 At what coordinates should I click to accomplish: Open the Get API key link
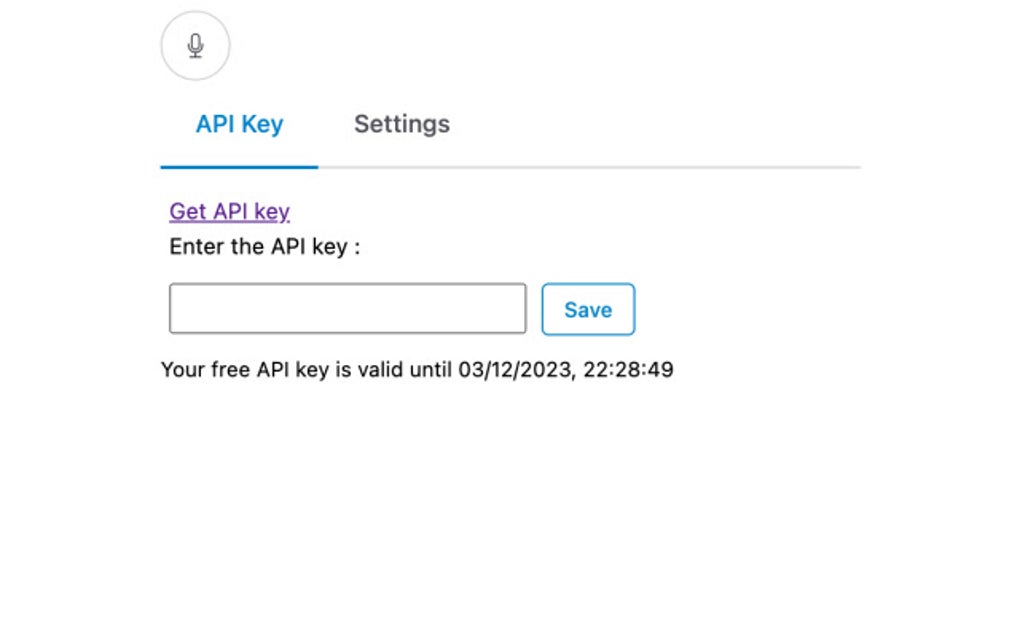point(229,211)
